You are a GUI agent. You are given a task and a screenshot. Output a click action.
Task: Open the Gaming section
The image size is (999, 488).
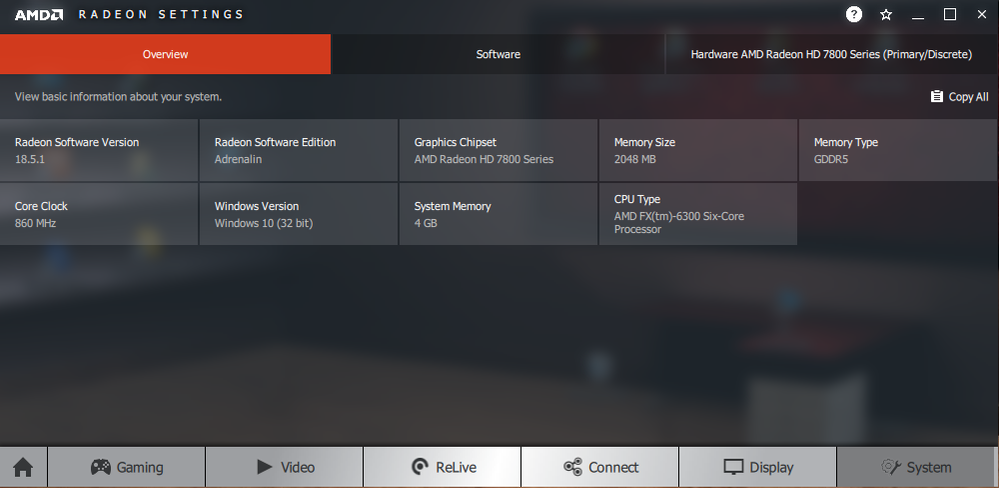tap(127, 467)
